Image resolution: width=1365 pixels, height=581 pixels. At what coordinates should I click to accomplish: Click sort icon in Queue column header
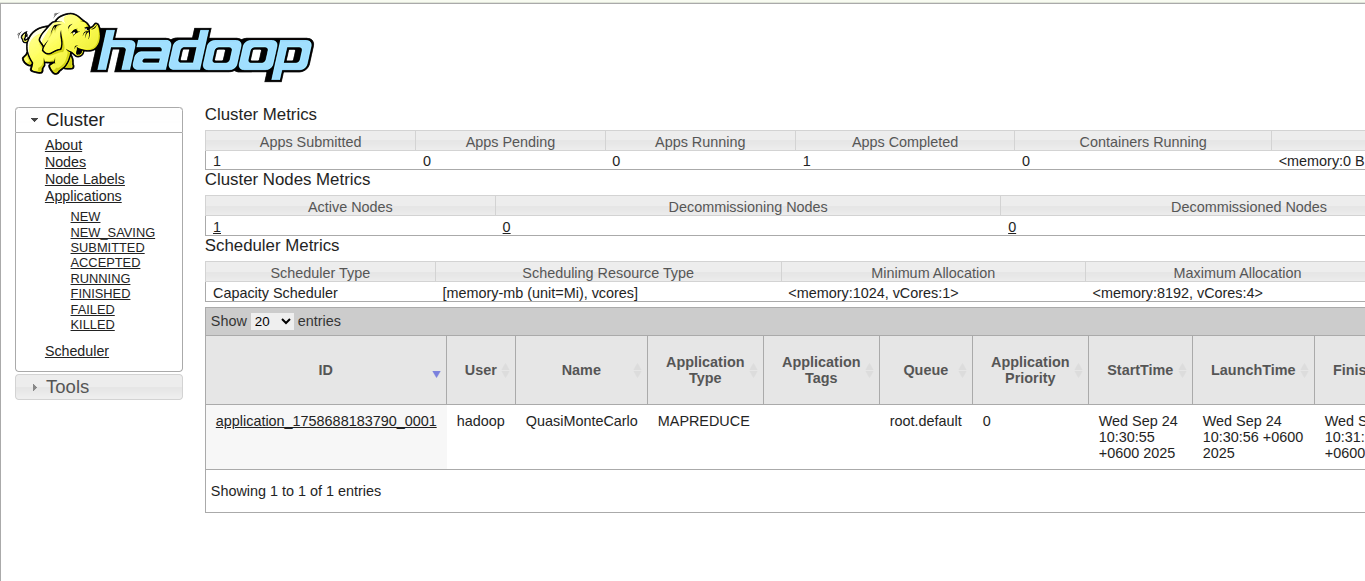(961, 371)
